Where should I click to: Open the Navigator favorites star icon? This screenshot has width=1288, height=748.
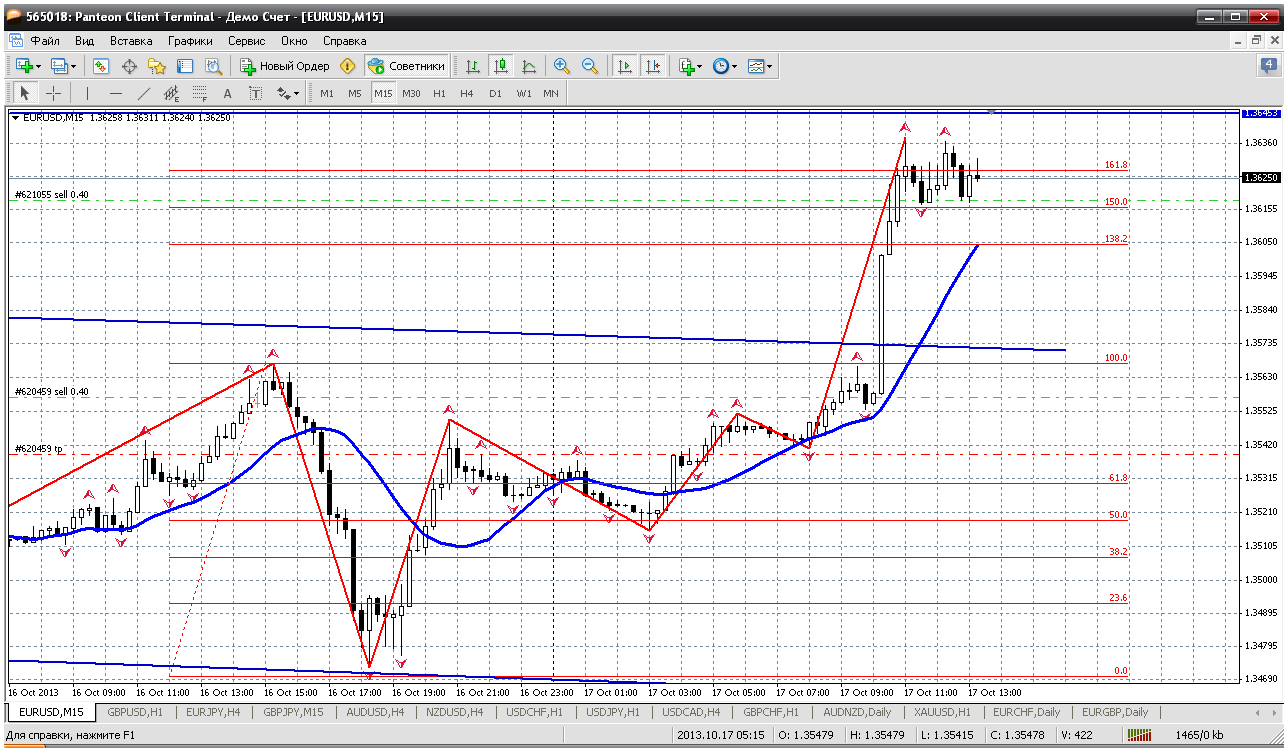[157, 66]
